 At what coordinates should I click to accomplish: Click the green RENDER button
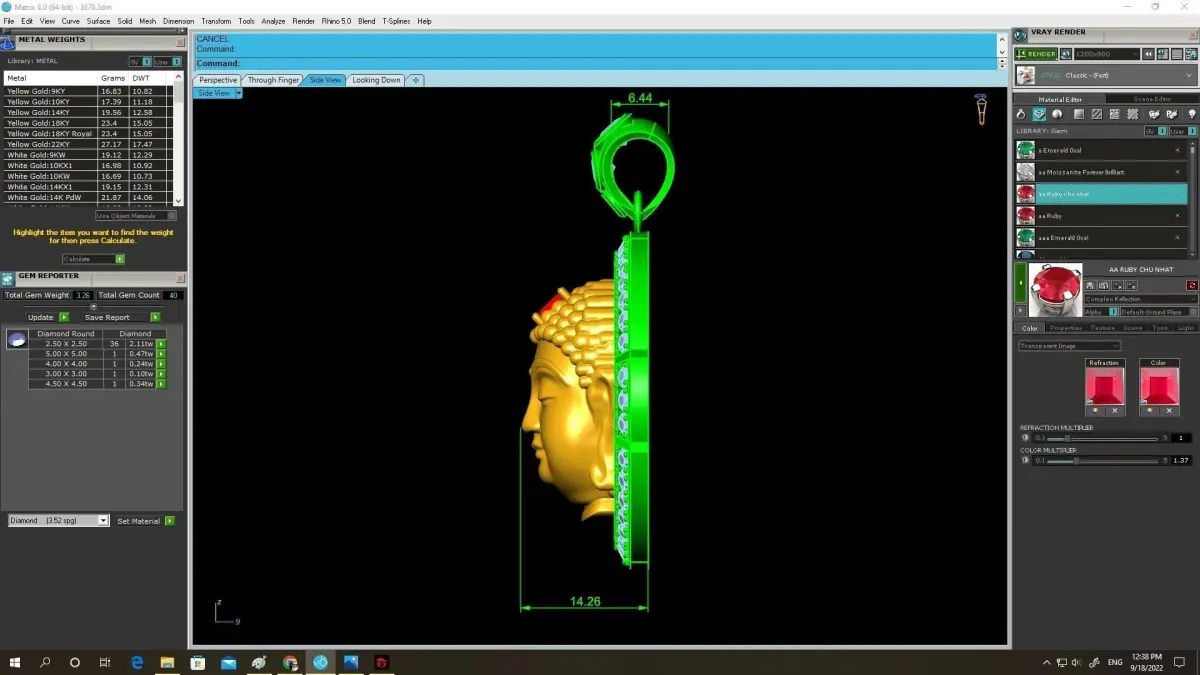point(1035,54)
